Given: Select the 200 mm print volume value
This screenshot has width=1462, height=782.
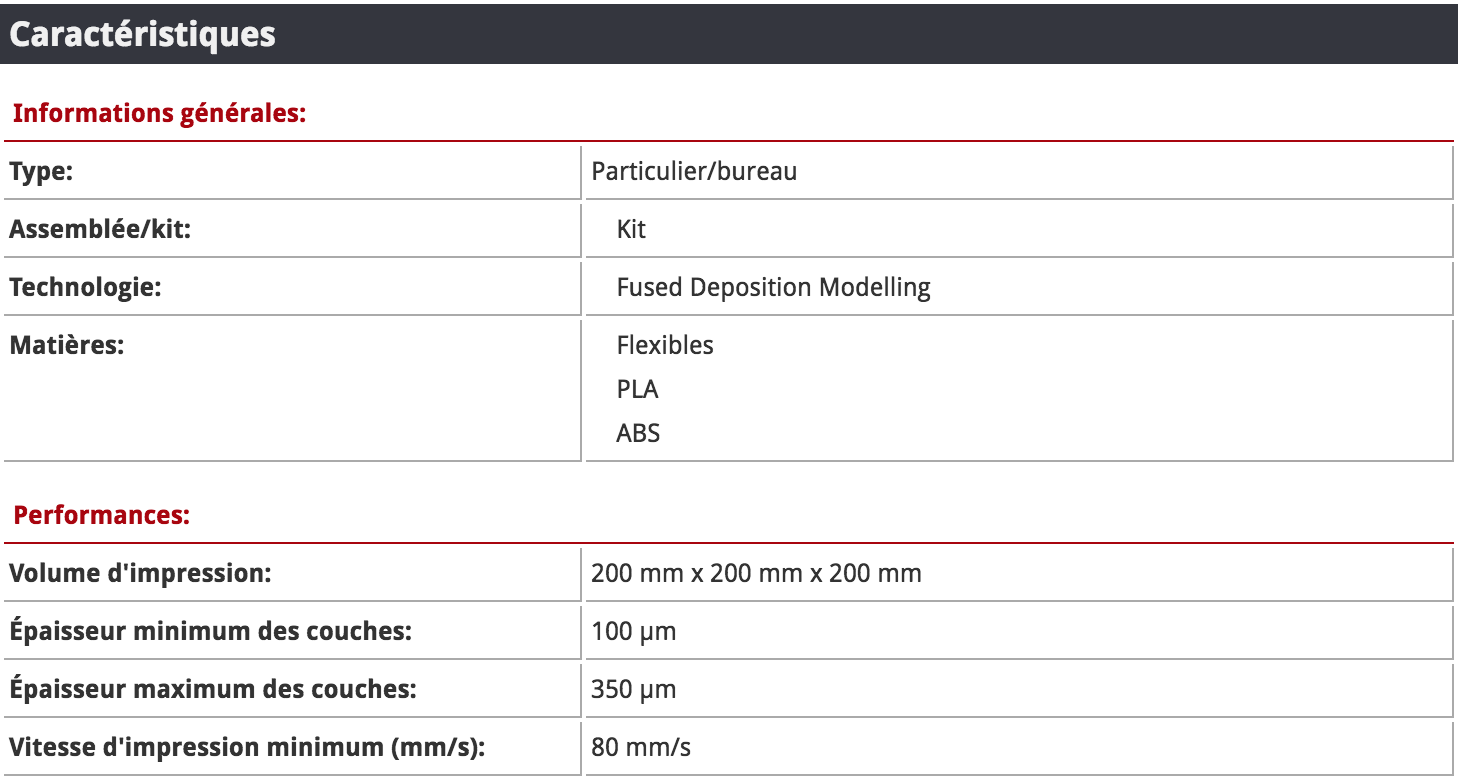Looking at the screenshot, I should coord(756,574).
